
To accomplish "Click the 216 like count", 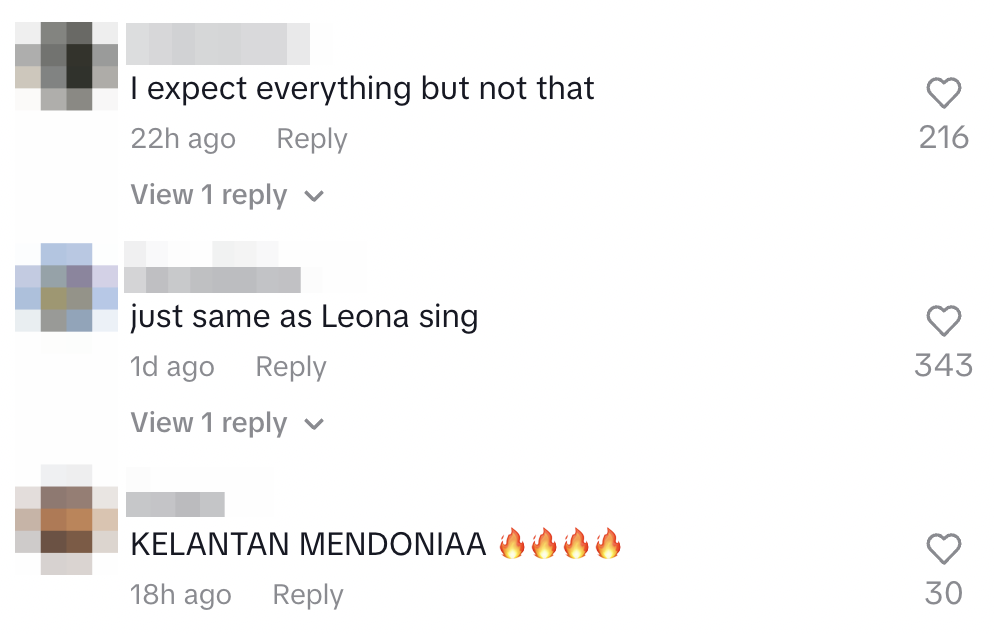I will 943,137.
